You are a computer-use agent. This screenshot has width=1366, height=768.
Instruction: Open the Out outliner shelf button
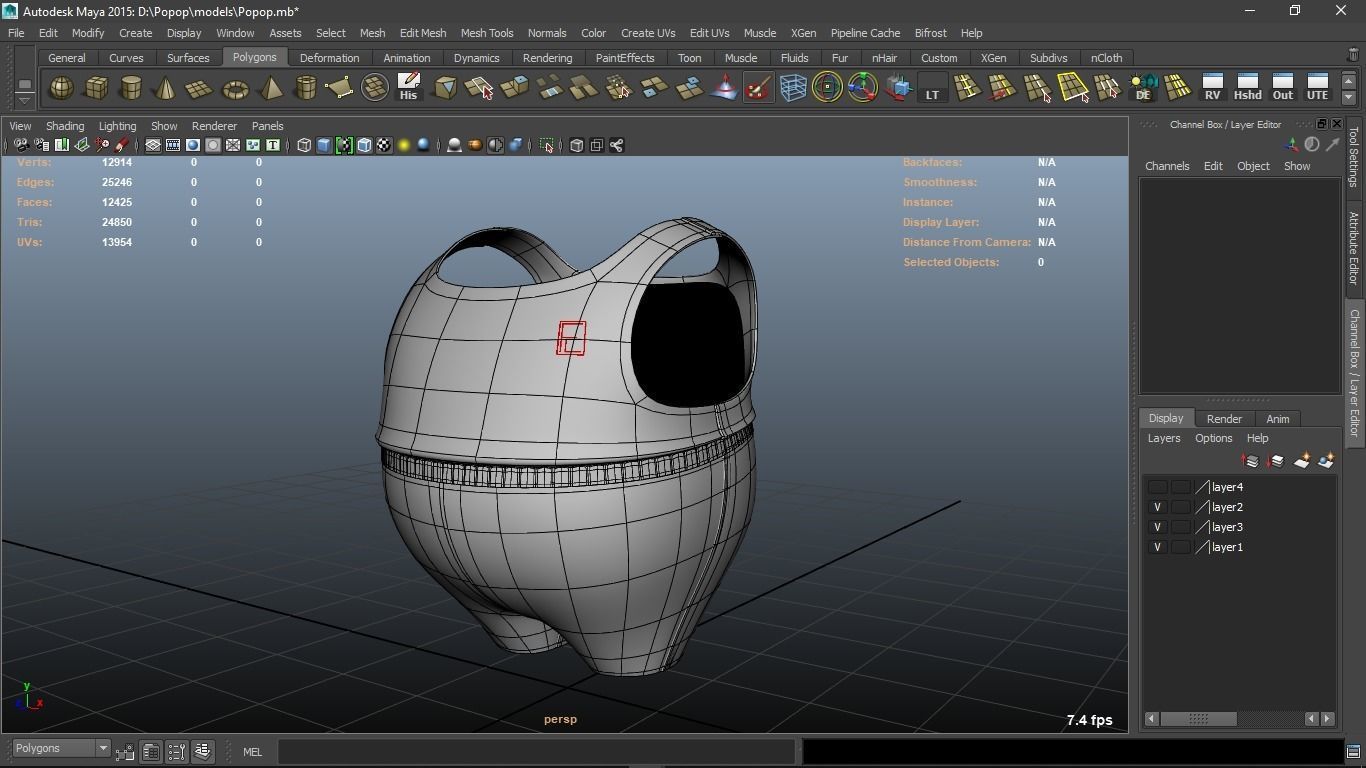[x=1282, y=88]
